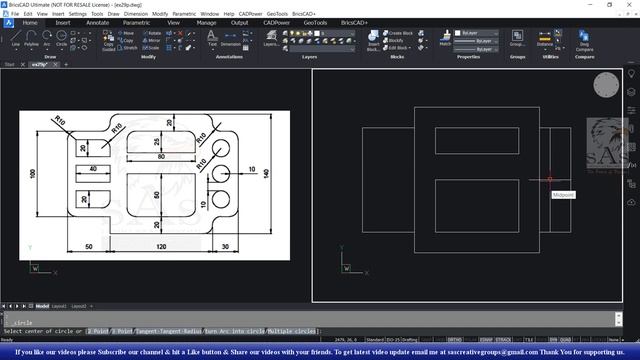Expand the Text tool dropdown arrow
The height and width of the screenshot is (360, 640).
click(x=212, y=50)
